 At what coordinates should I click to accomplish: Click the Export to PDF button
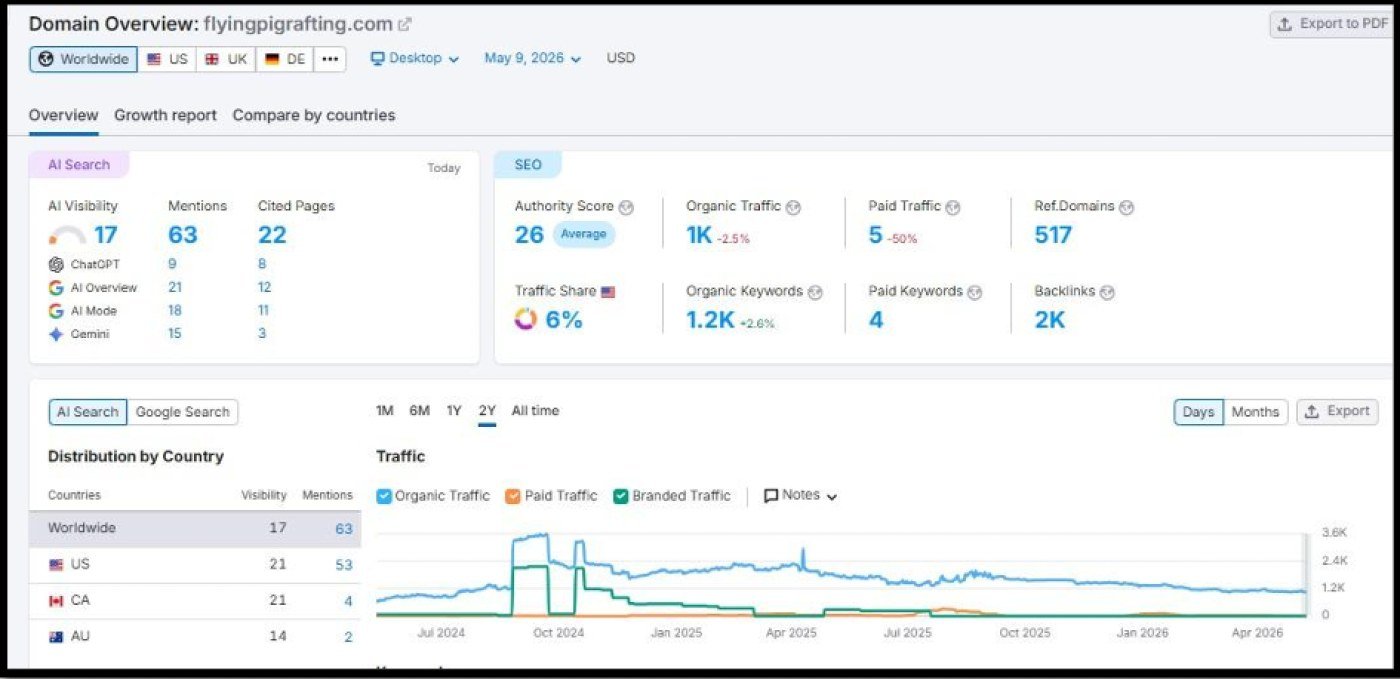coord(1332,24)
